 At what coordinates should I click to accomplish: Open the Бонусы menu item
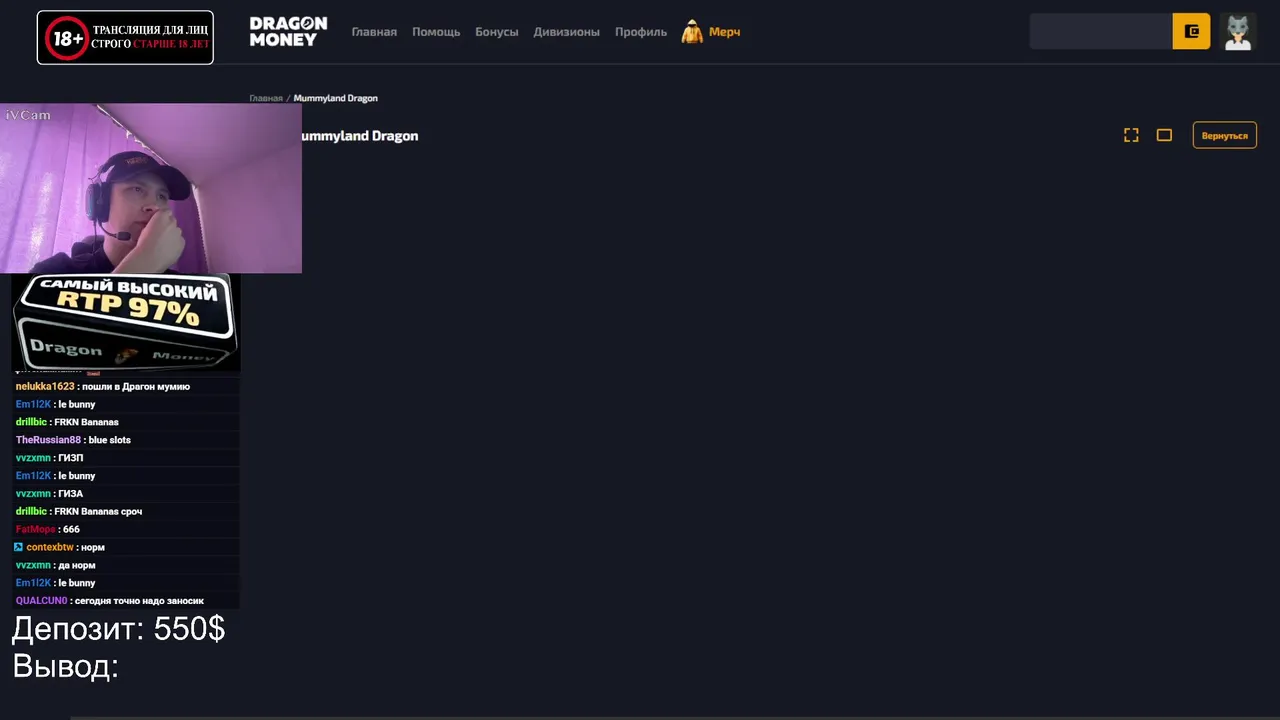pyautogui.click(x=497, y=32)
